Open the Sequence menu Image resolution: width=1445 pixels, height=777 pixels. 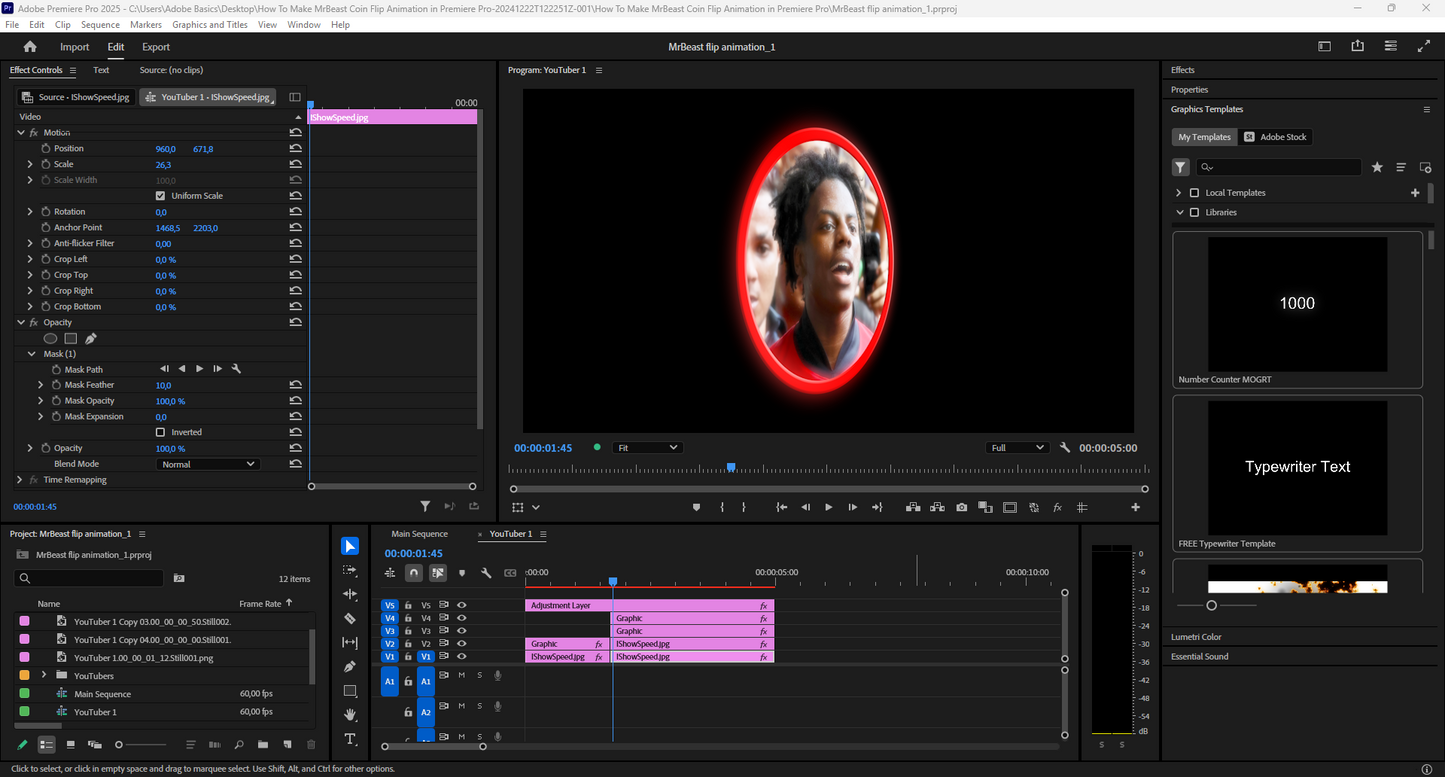[100, 24]
